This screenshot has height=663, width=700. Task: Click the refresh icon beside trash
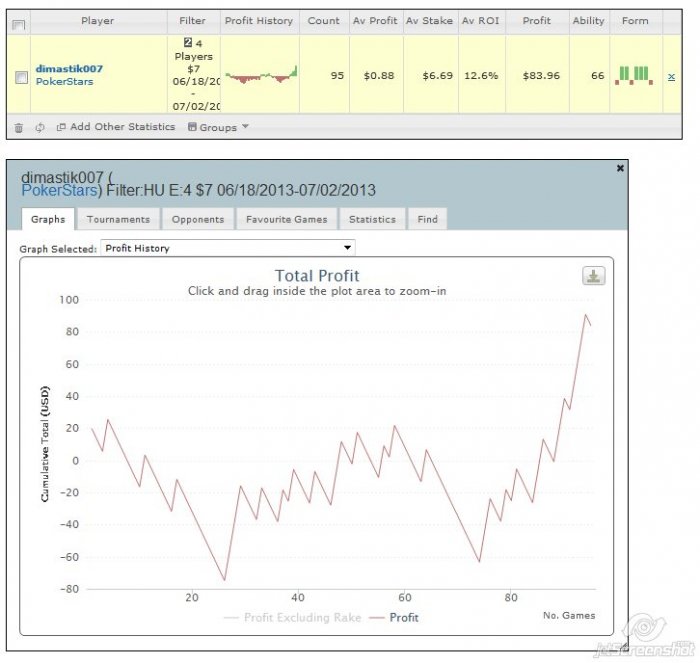point(40,127)
